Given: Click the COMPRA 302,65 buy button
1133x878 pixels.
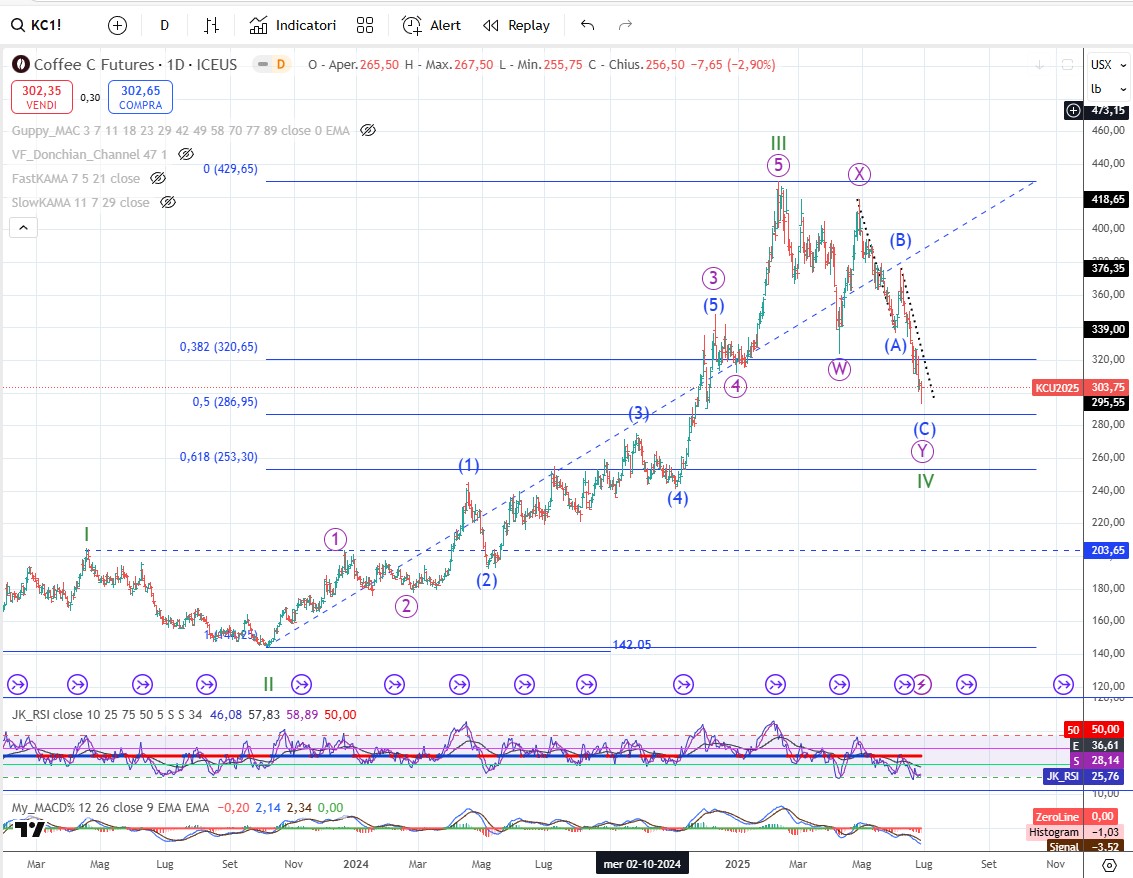Looking at the screenshot, I should pyautogui.click(x=140, y=97).
